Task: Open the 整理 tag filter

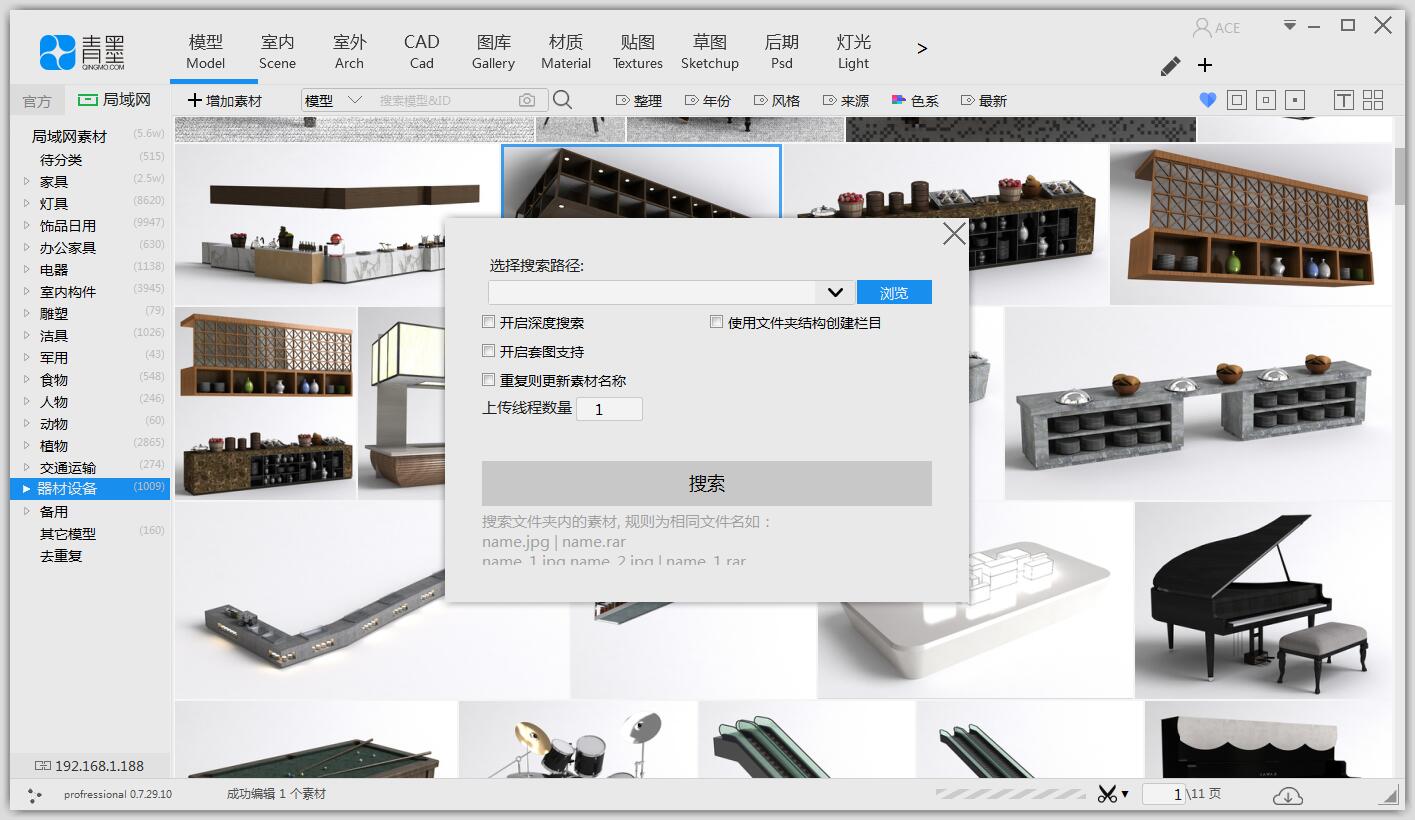Action: (x=639, y=101)
